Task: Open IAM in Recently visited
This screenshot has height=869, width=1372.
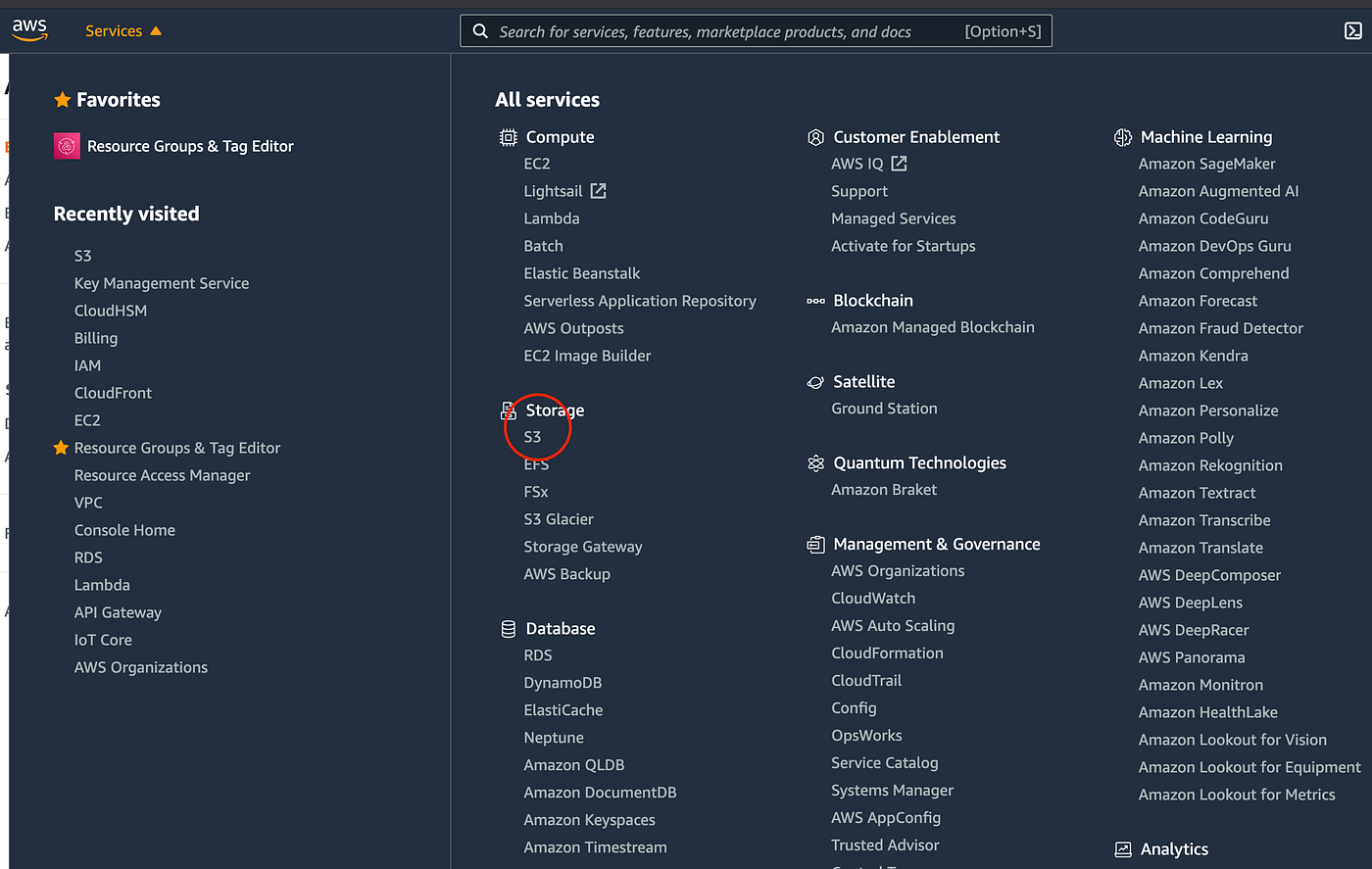Action: tap(87, 365)
